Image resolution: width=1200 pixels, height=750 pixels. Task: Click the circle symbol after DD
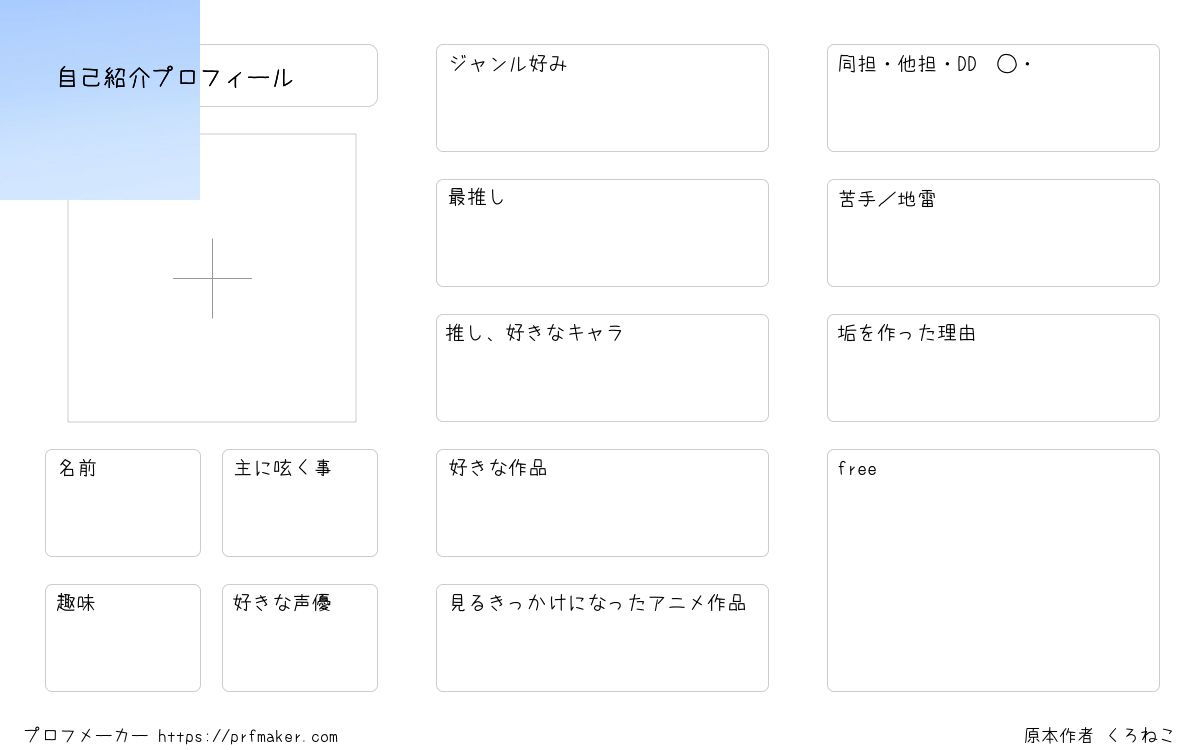pos(1007,64)
